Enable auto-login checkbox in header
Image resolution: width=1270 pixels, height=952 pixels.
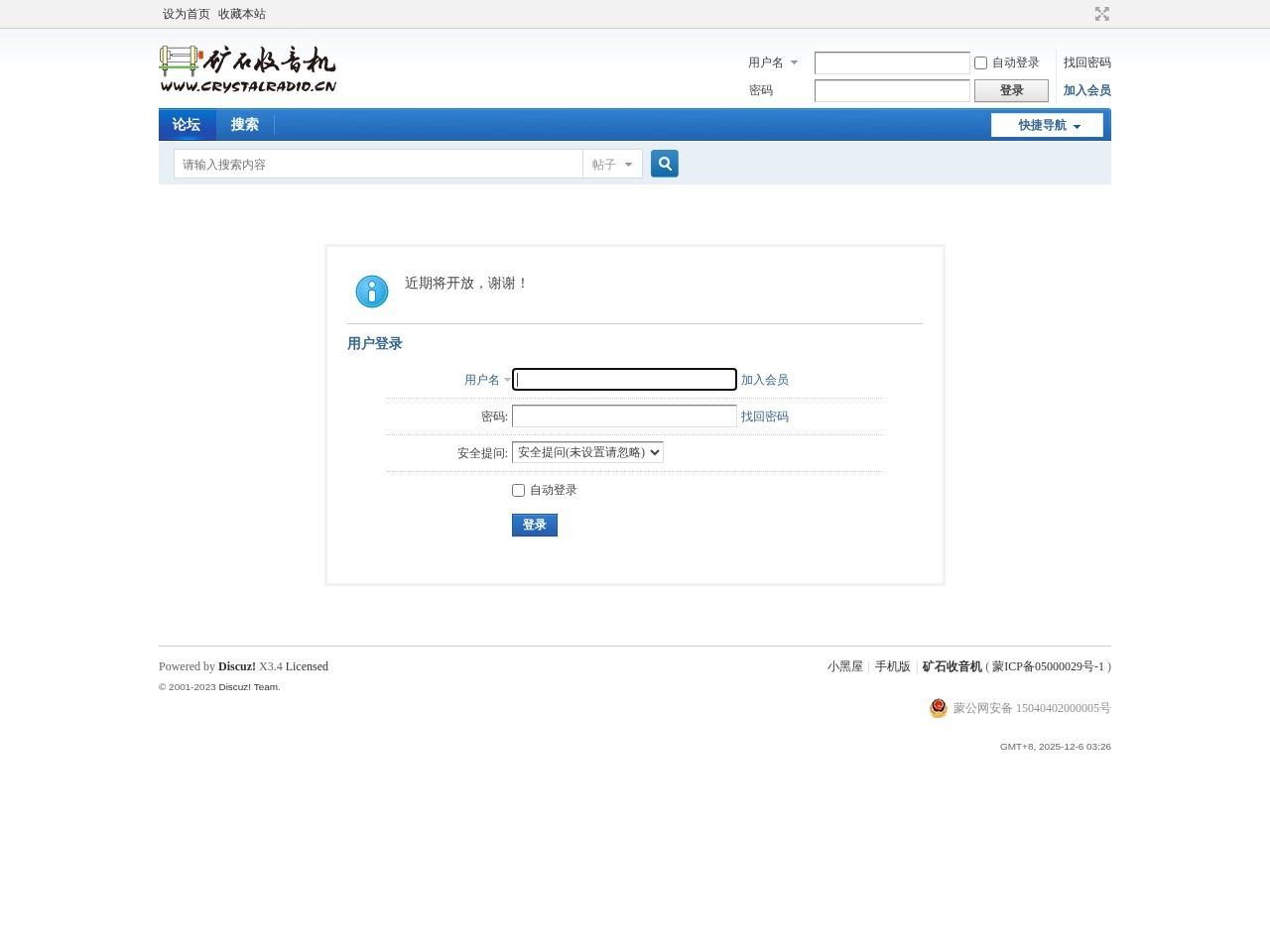pos(980,62)
